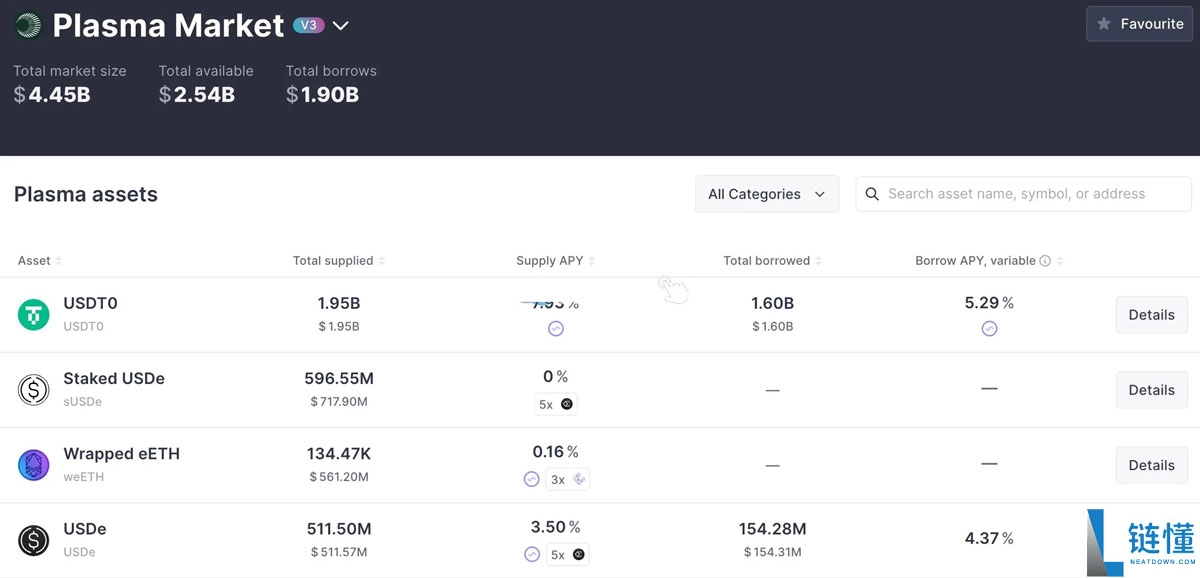Click the 5x badge for USDe
The width and height of the screenshot is (1200, 578).
(x=568, y=554)
